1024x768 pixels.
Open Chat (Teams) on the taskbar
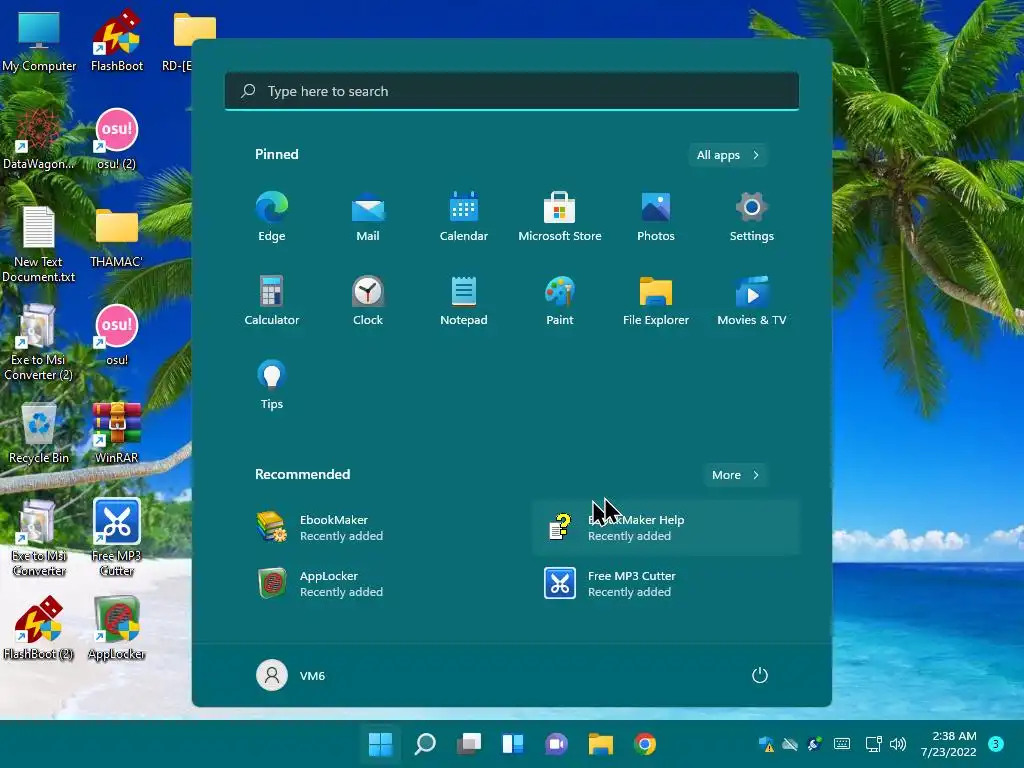[556, 744]
